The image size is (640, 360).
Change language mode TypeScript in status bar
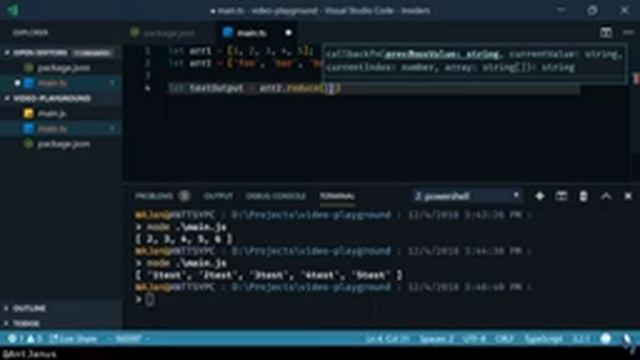point(543,339)
